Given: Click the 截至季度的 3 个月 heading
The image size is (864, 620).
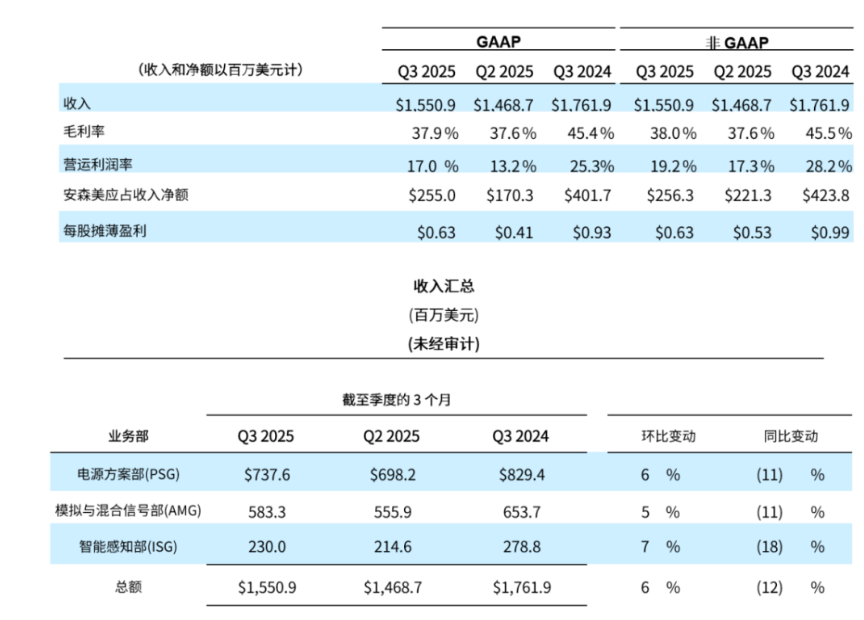Looking at the screenshot, I should (396, 400).
